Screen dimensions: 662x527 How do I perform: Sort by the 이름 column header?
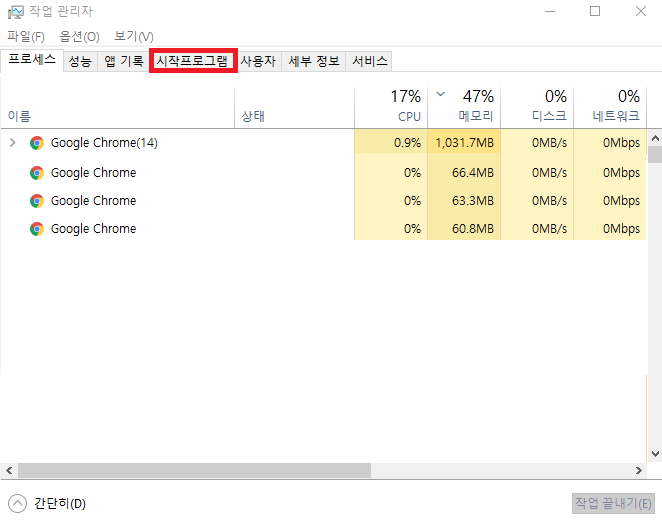[118, 107]
